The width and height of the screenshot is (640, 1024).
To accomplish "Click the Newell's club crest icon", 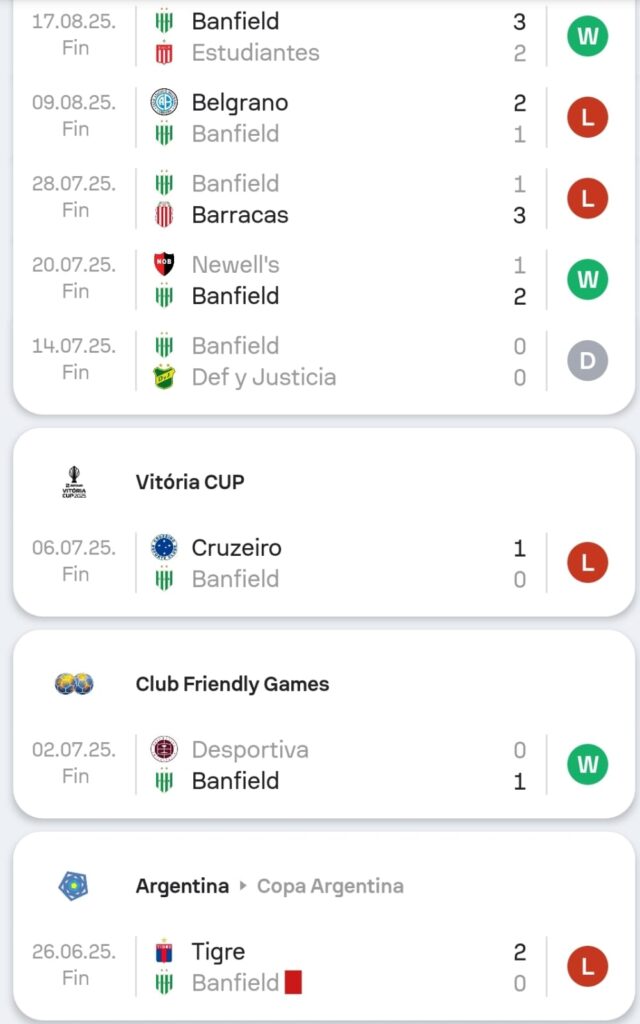I will tap(164, 265).
